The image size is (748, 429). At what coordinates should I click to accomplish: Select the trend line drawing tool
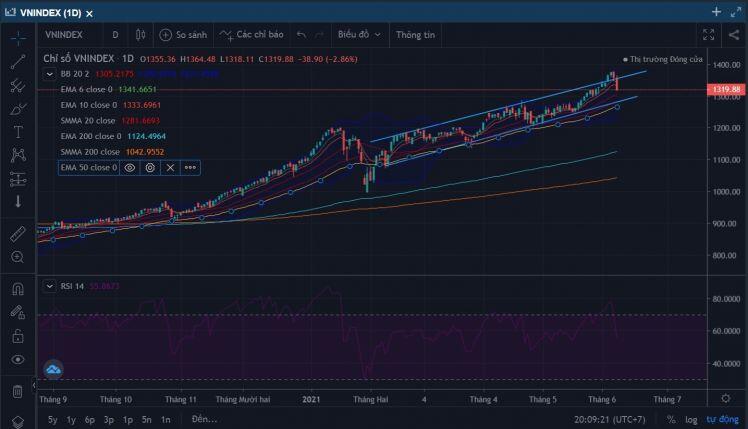tap(18, 62)
